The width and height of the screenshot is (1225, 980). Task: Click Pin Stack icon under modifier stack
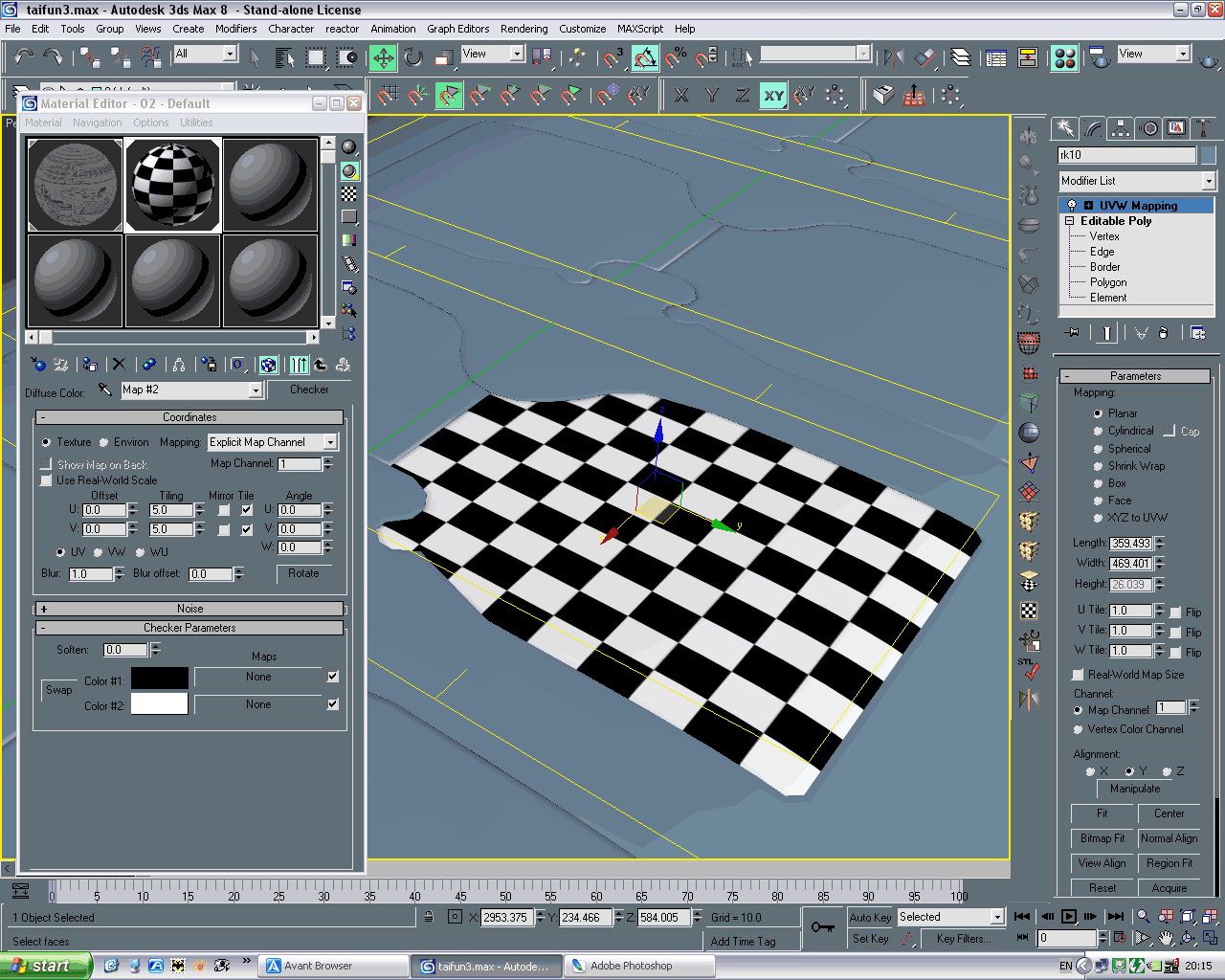1072,332
